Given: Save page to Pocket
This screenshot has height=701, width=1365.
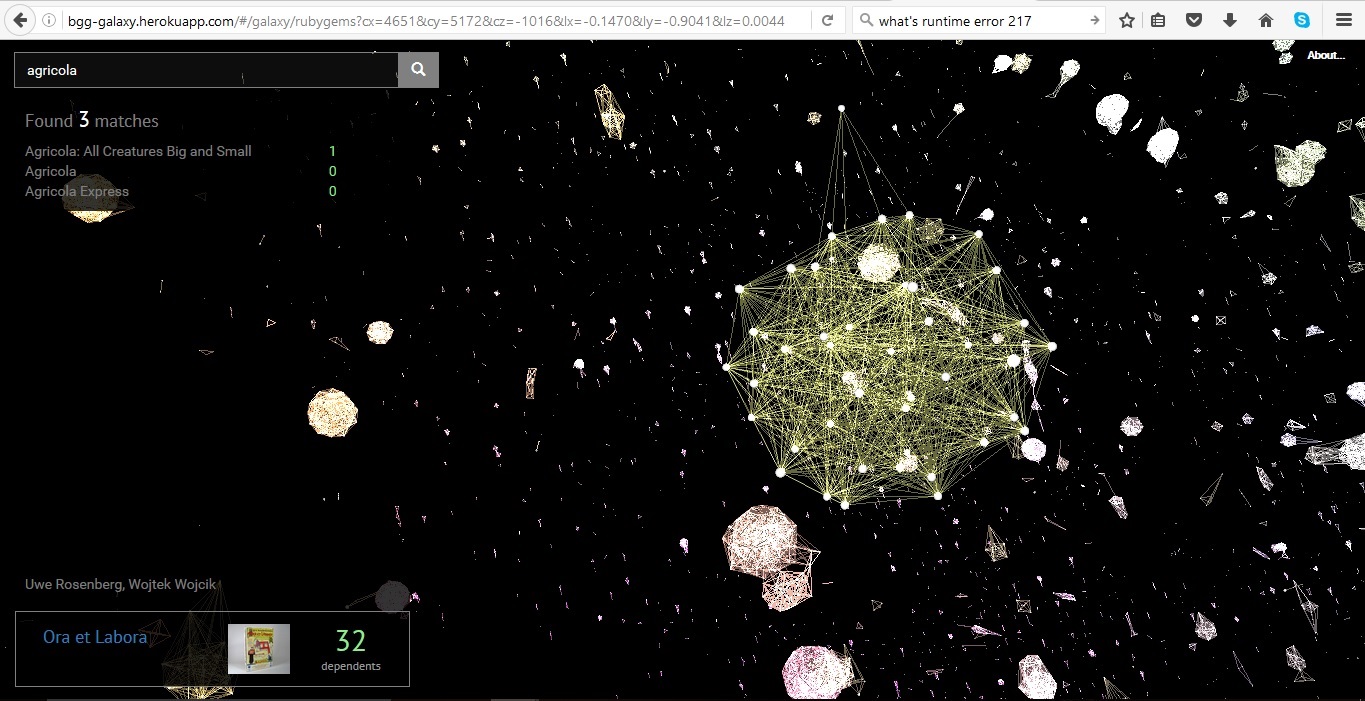Looking at the screenshot, I should 1194,19.
